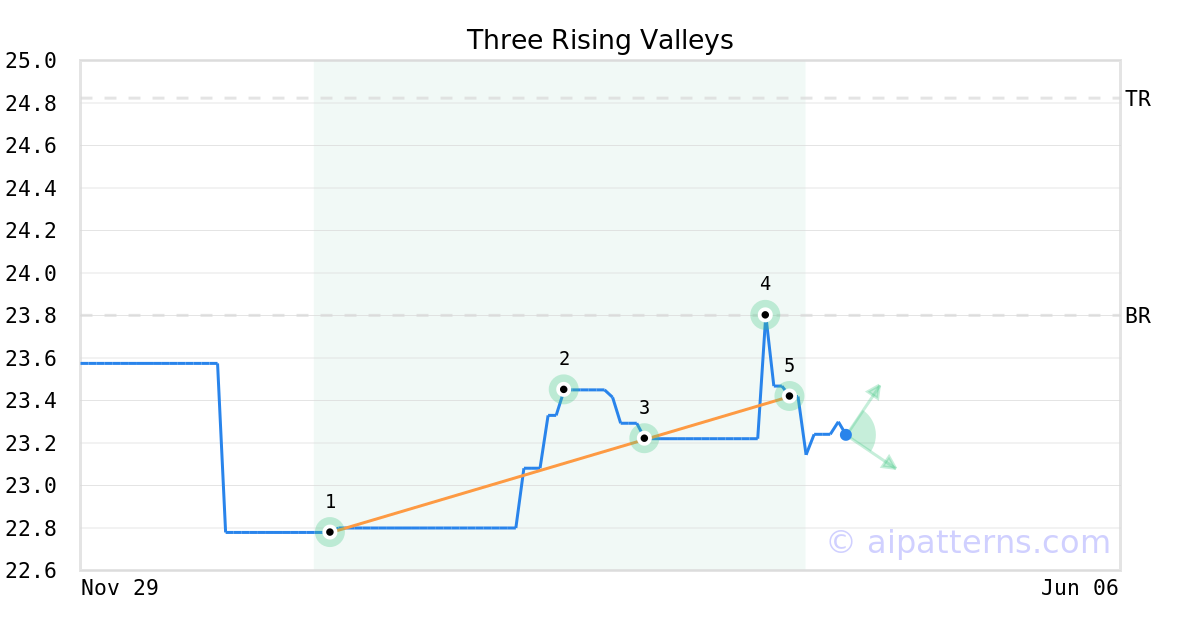Click the upward green projection arrow

[x=873, y=391]
